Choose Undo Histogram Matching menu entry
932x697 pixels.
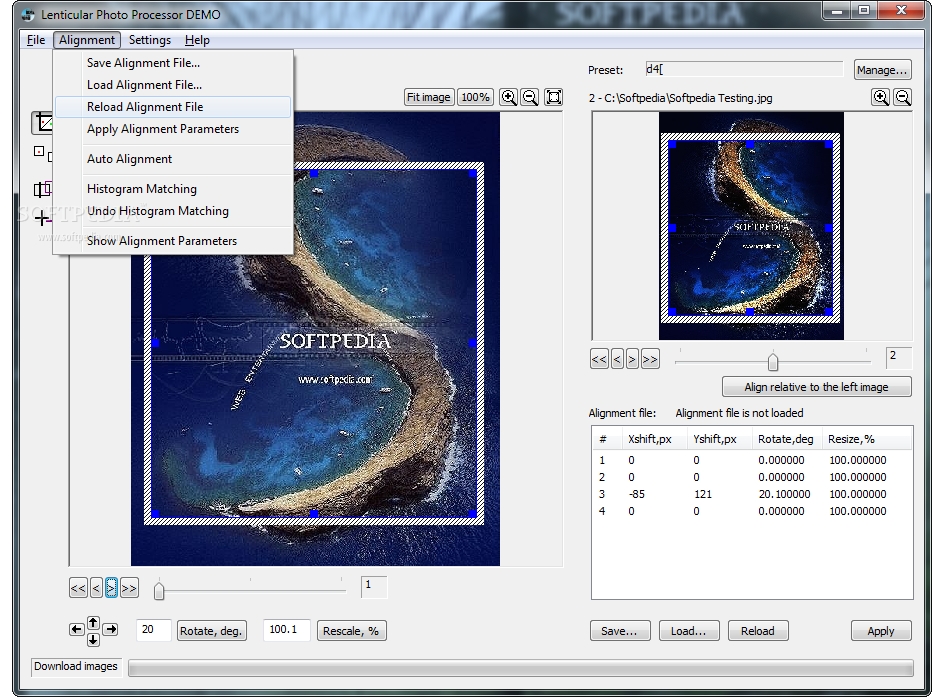pyautogui.click(x=173, y=211)
